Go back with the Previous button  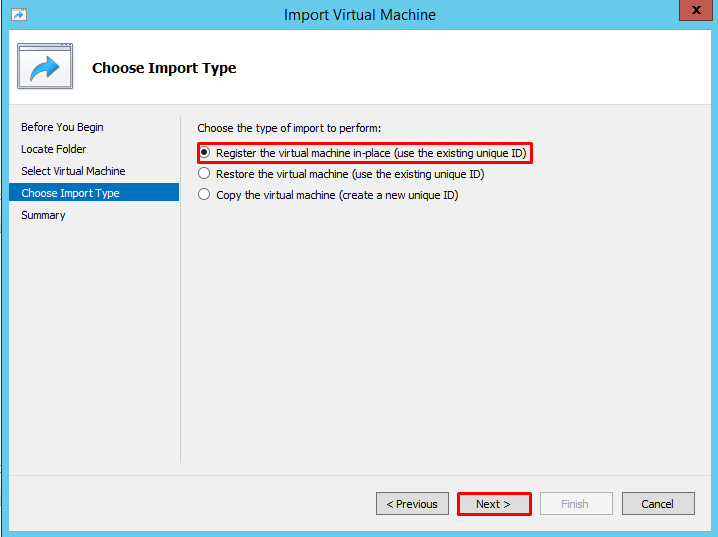pyautogui.click(x=412, y=504)
